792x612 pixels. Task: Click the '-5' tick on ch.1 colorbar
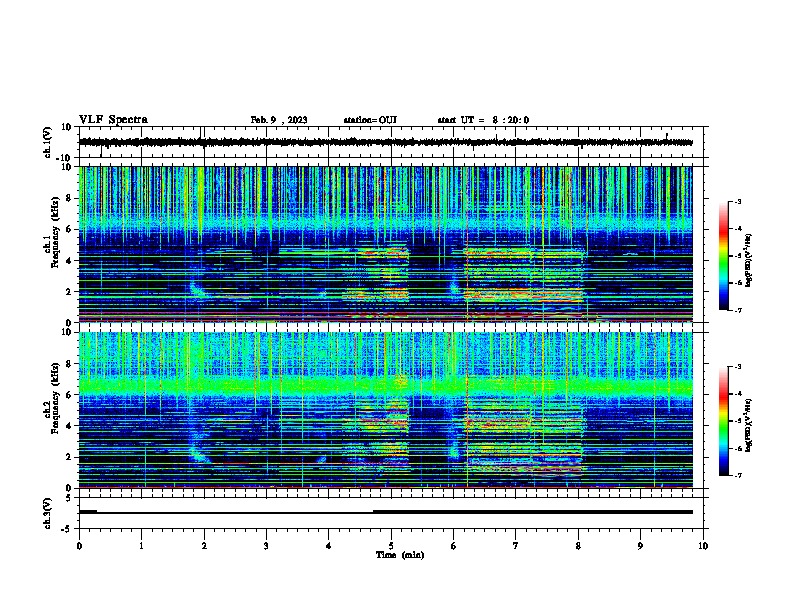[x=738, y=256]
